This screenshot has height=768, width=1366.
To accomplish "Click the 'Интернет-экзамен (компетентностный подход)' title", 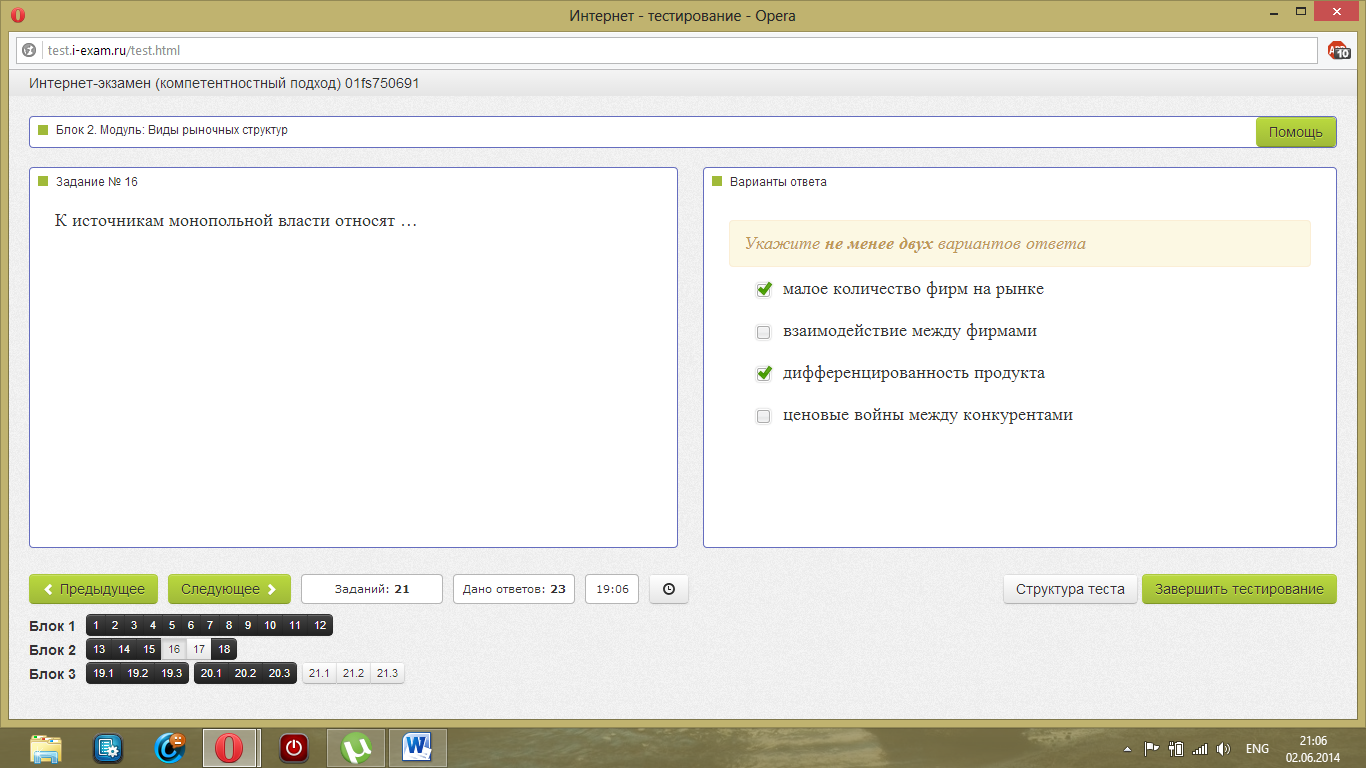I will pyautogui.click(x=224, y=83).
